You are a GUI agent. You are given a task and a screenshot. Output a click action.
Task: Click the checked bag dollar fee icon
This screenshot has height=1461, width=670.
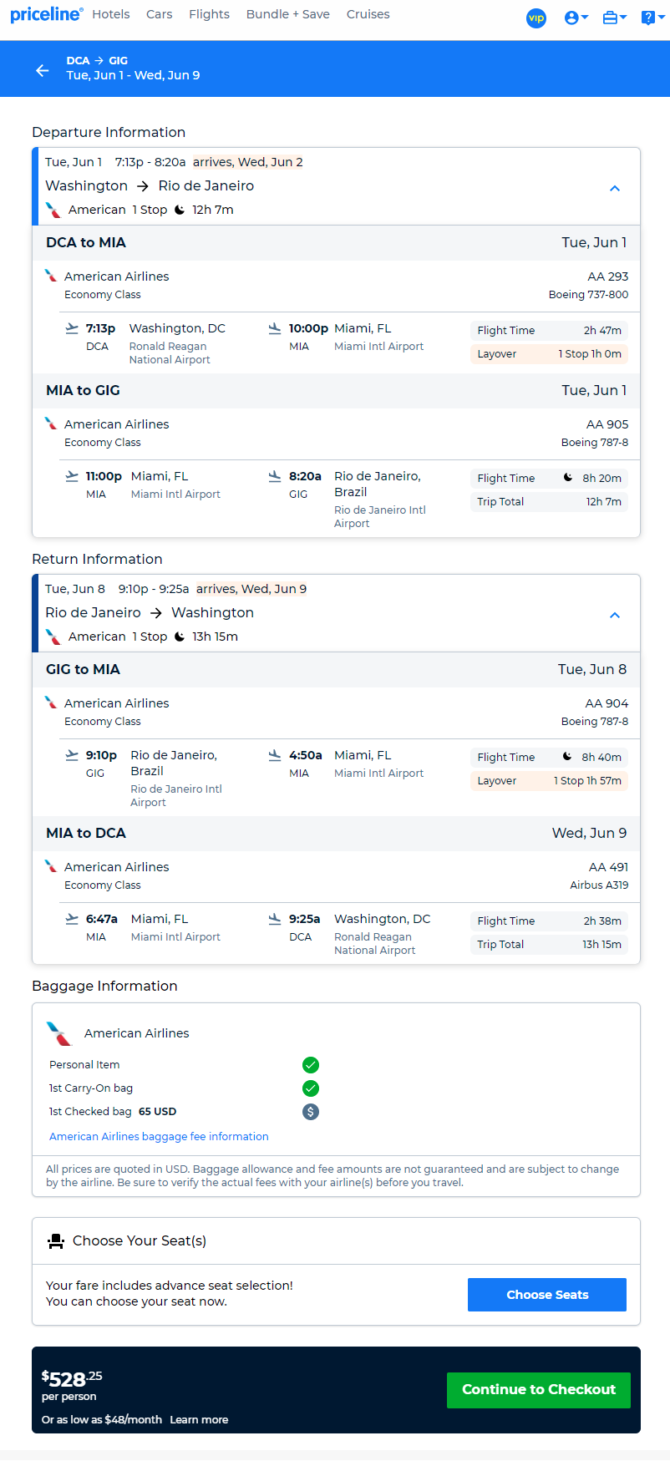tap(311, 1111)
